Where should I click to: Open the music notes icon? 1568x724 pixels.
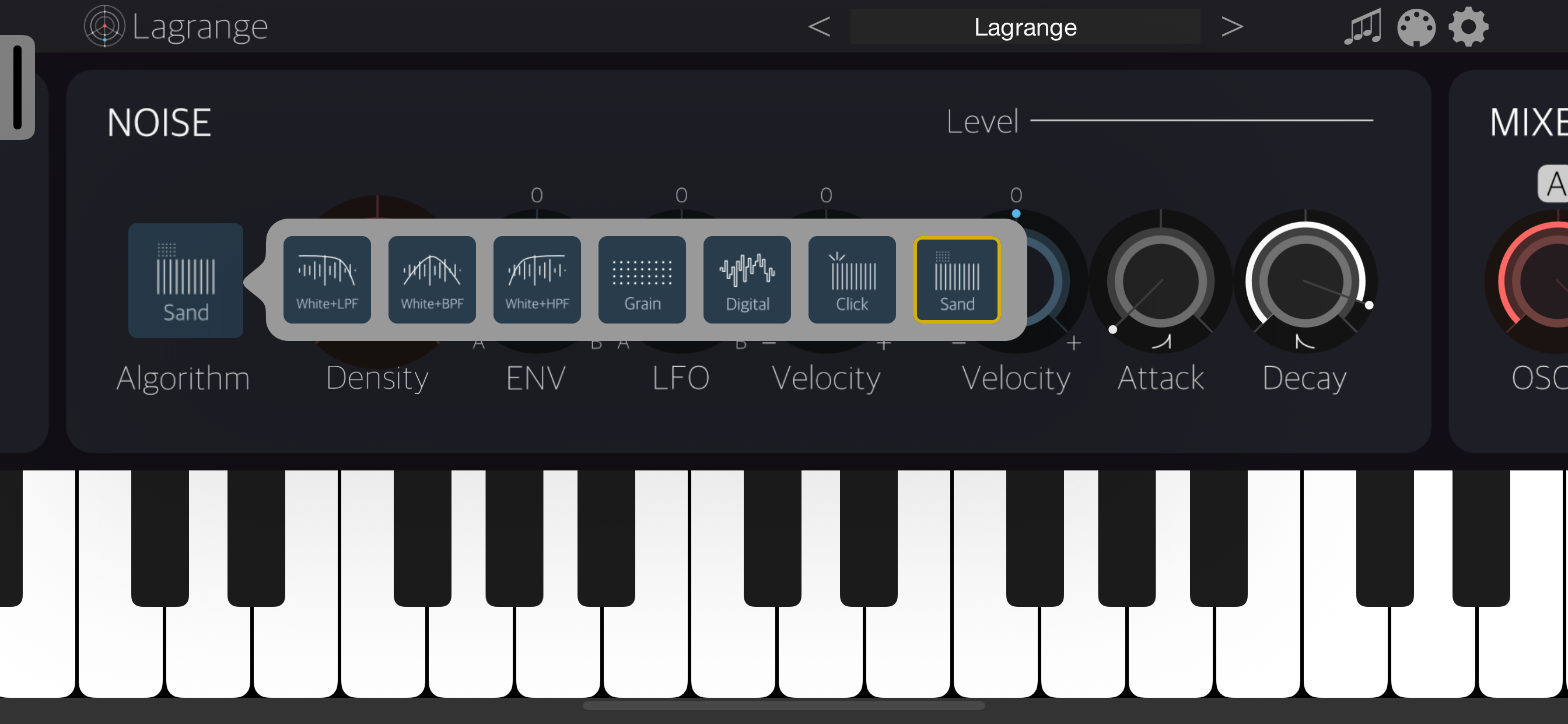tap(1362, 27)
